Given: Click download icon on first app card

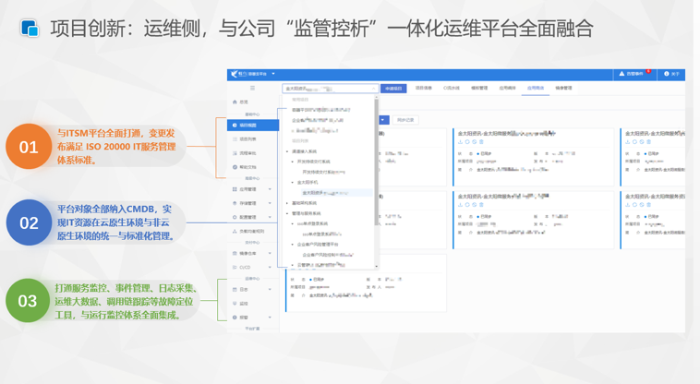Looking at the screenshot, I should tap(460, 142).
